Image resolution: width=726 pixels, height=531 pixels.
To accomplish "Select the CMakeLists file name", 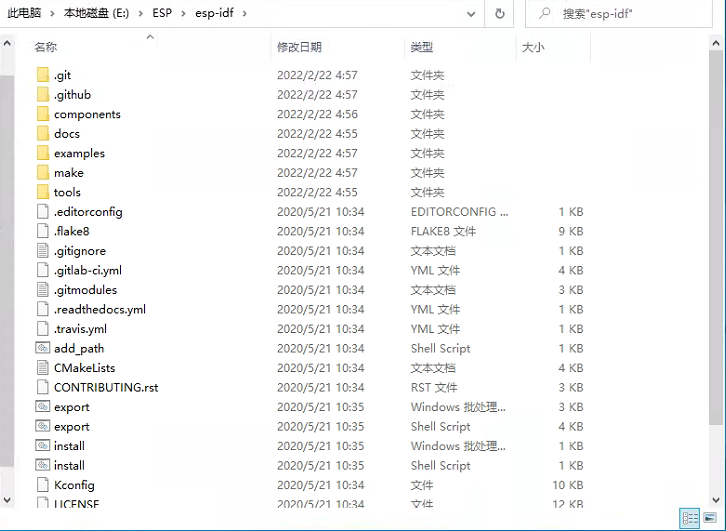I will point(84,368).
